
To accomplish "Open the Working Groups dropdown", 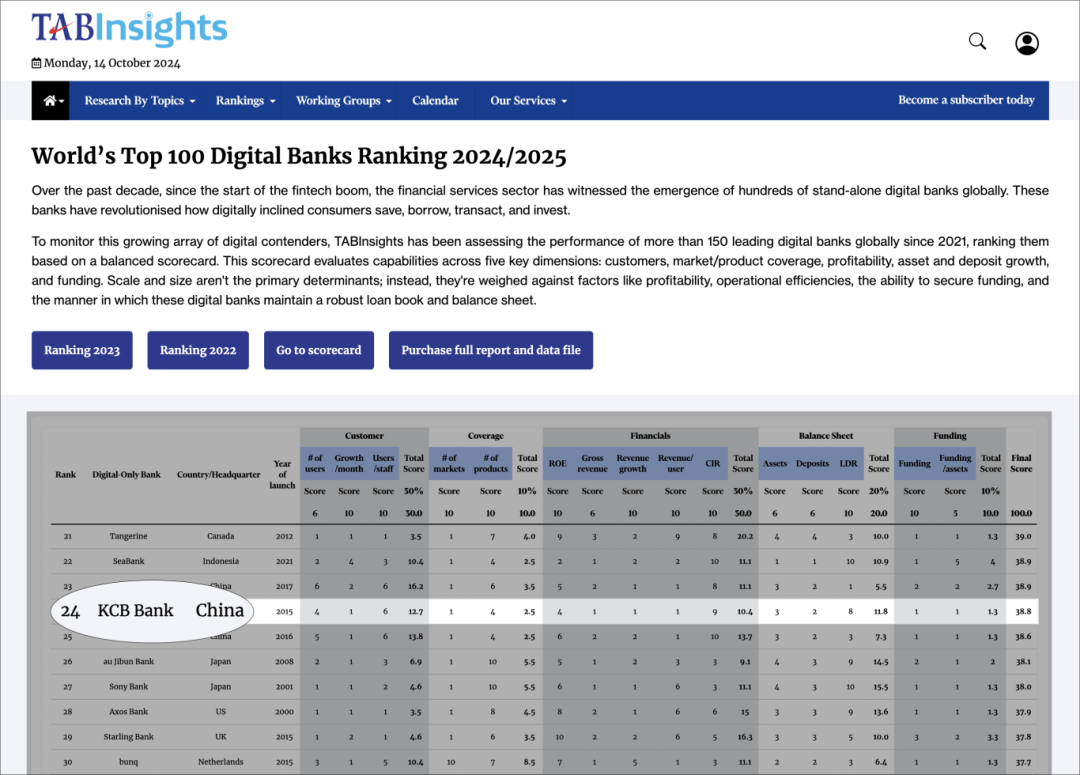I will click(x=344, y=101).
